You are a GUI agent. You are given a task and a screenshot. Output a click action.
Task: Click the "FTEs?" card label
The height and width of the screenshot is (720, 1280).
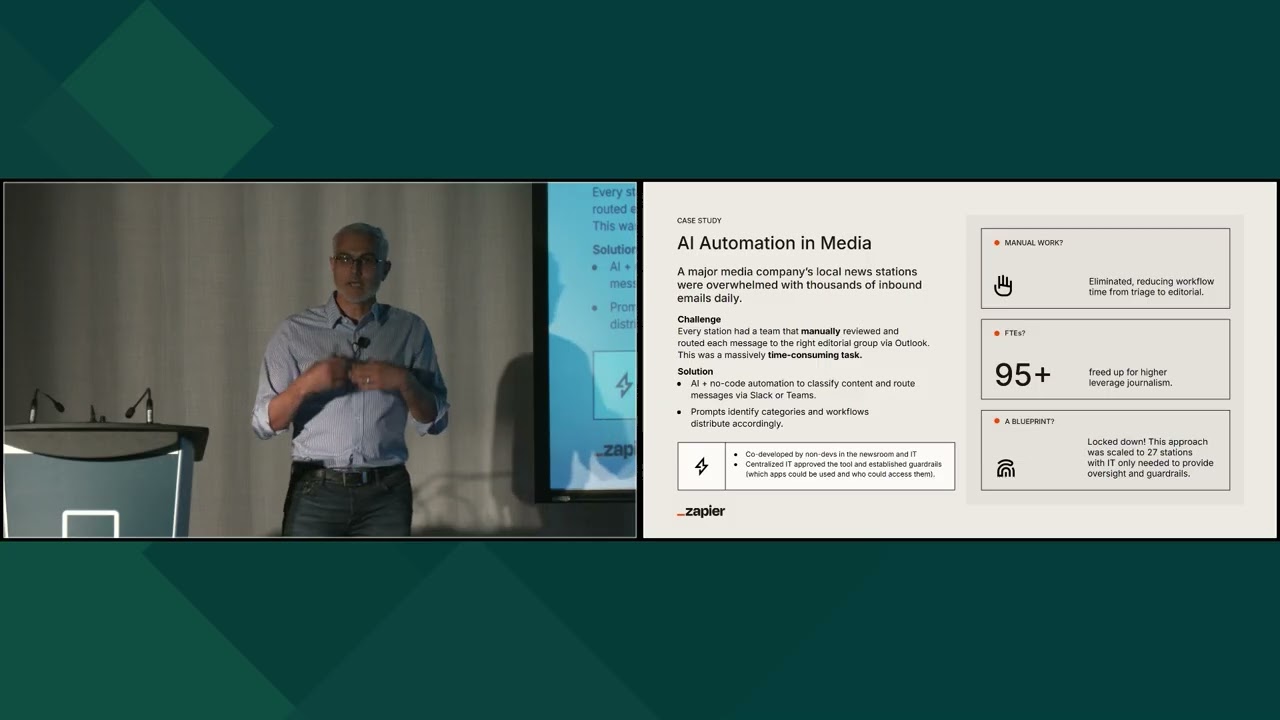pos(1015,333)
